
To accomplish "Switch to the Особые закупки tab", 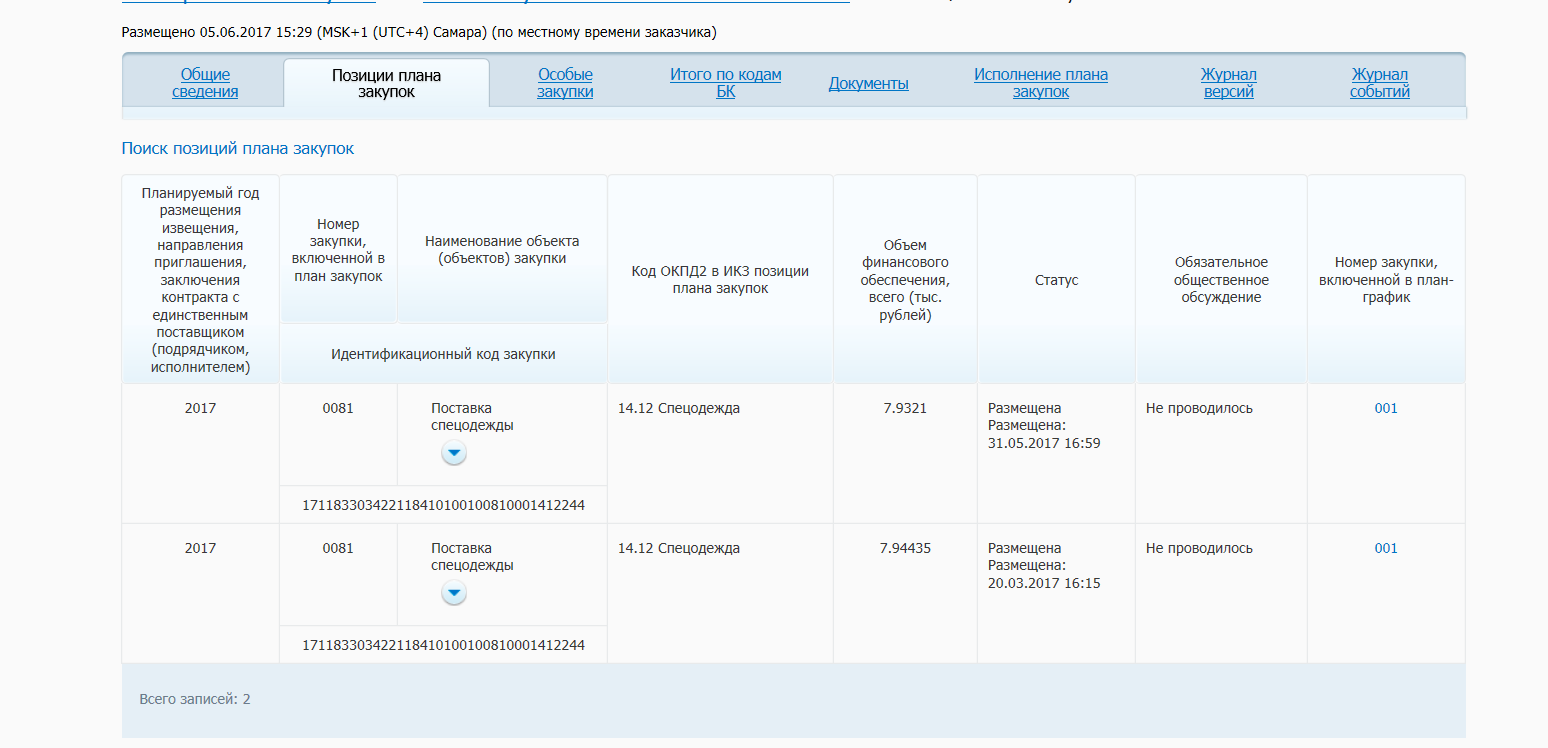I will click(x=565, y=83).
